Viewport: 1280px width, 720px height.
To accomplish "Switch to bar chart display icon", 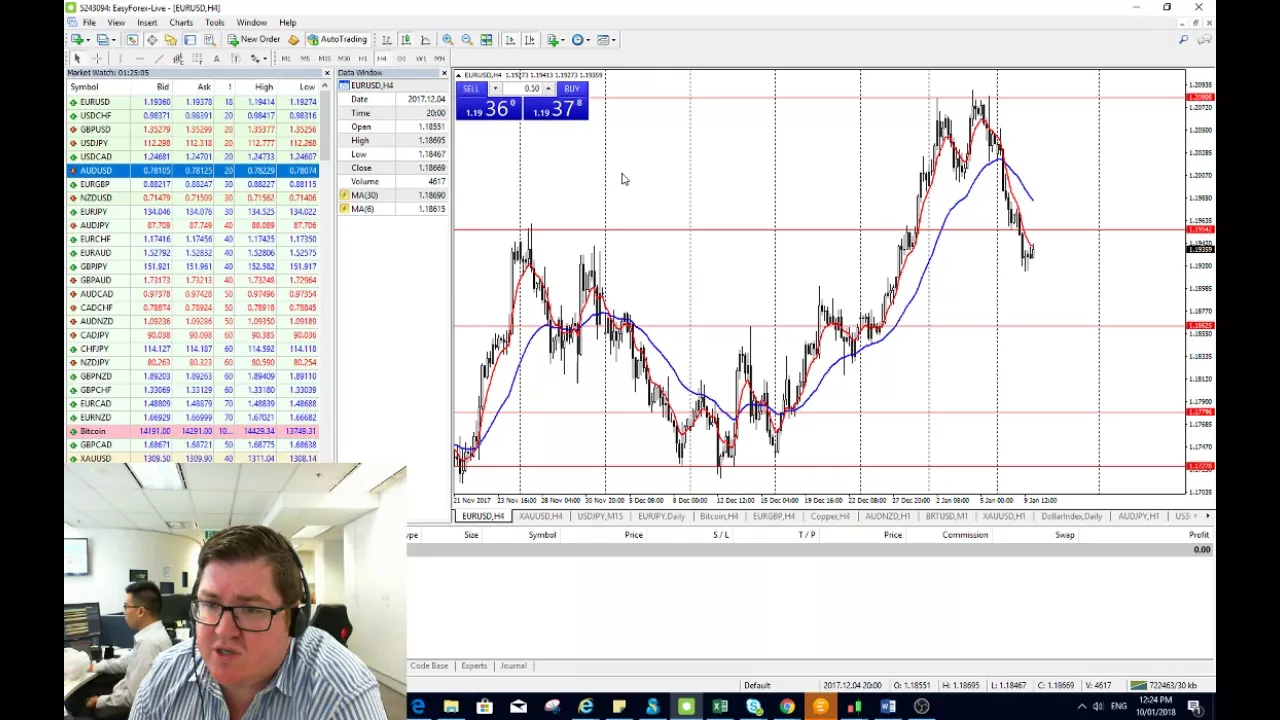I will tap(387, 40).
